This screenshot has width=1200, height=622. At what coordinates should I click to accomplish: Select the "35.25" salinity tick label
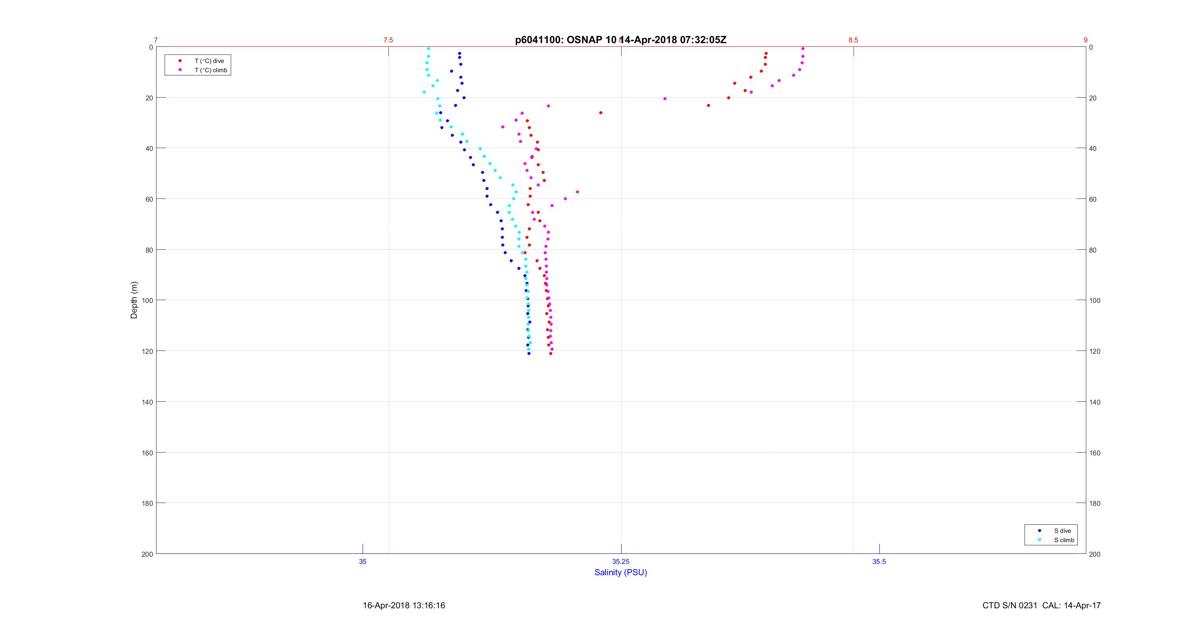coord(621,562)
